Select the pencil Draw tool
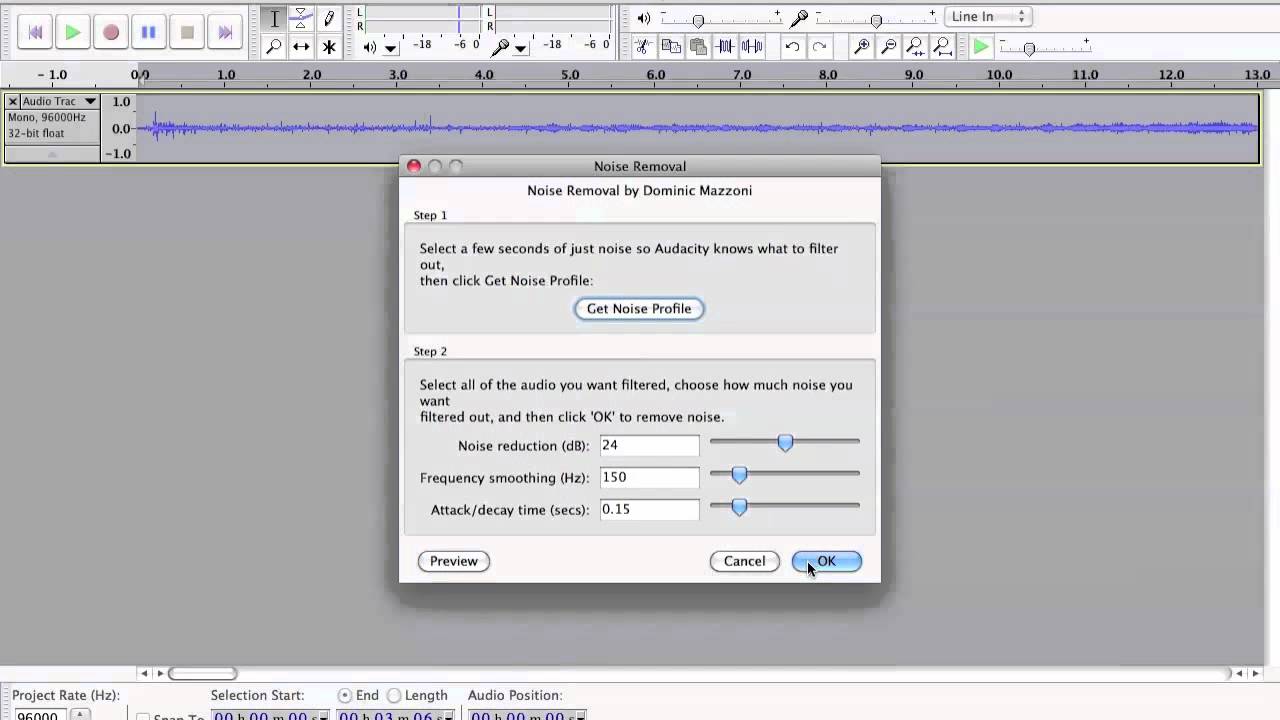The width and height of the screenshot is (1280, 720). 329,19
